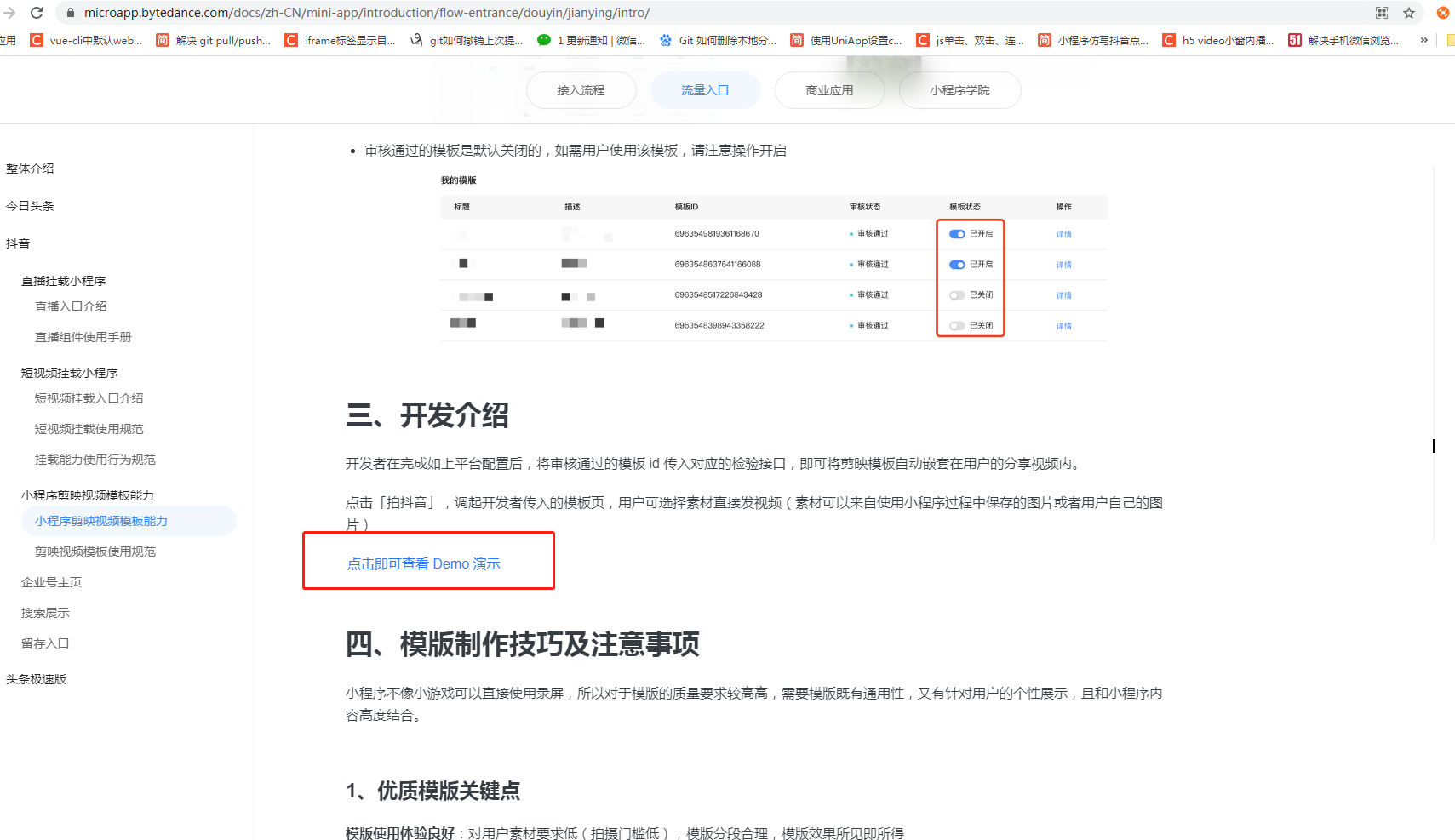Viewport: 1455px width, 840px height.
Task: Open the 短视频挂载使用规范 page
Action: pos(89,429)
